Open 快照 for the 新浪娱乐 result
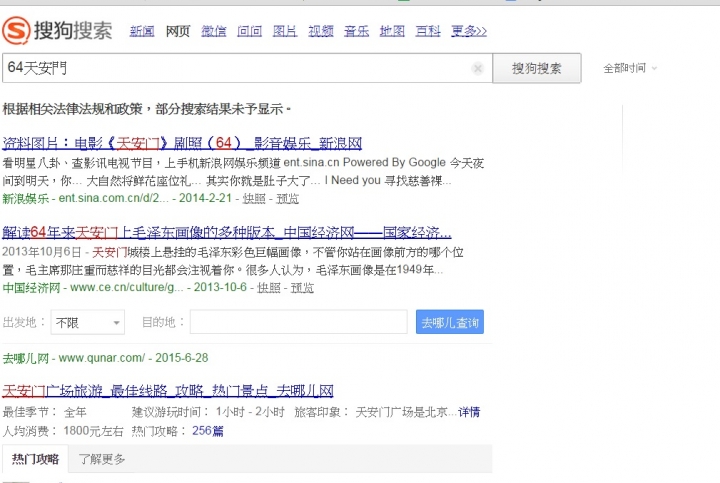The image size is (720, 483). pyautogui.click(x=254, y=198)
